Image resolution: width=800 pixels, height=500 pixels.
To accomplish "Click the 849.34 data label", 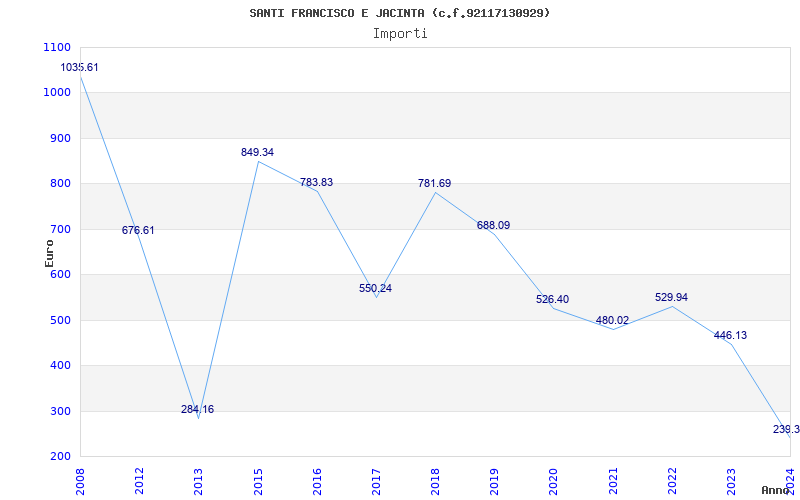I will pos(257,152).
